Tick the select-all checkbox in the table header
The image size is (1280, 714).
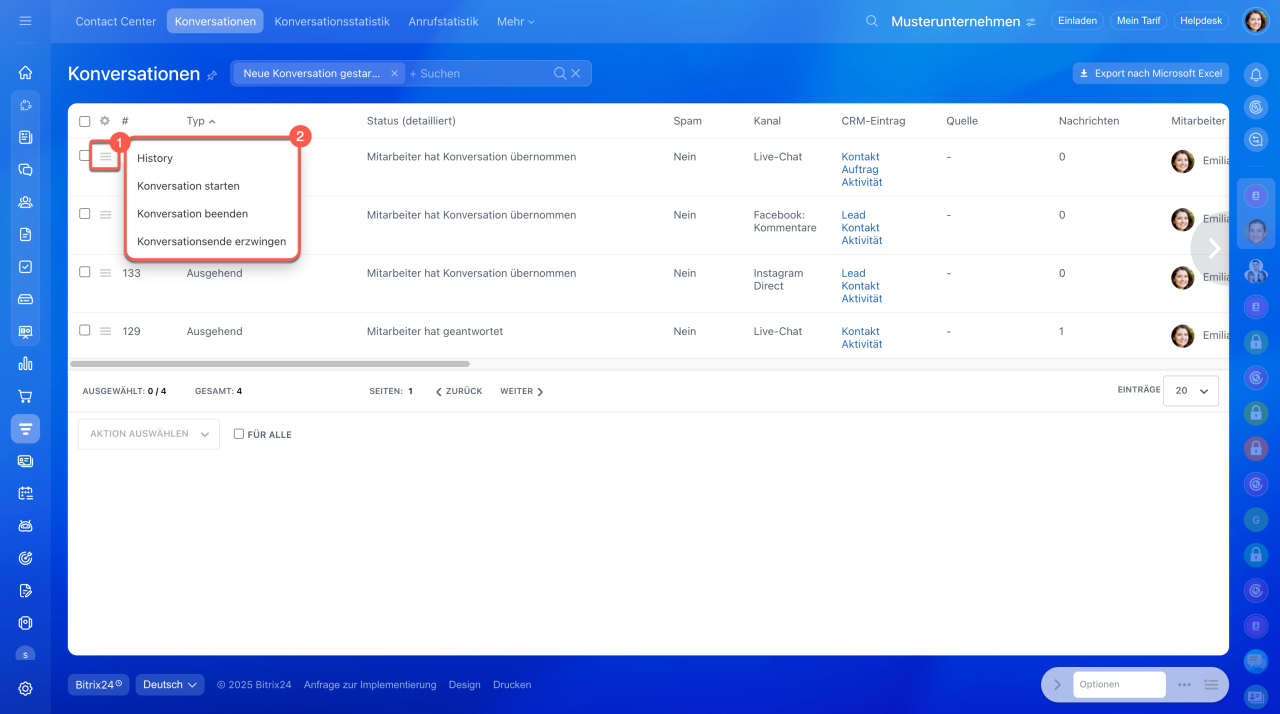pos(84,121)
